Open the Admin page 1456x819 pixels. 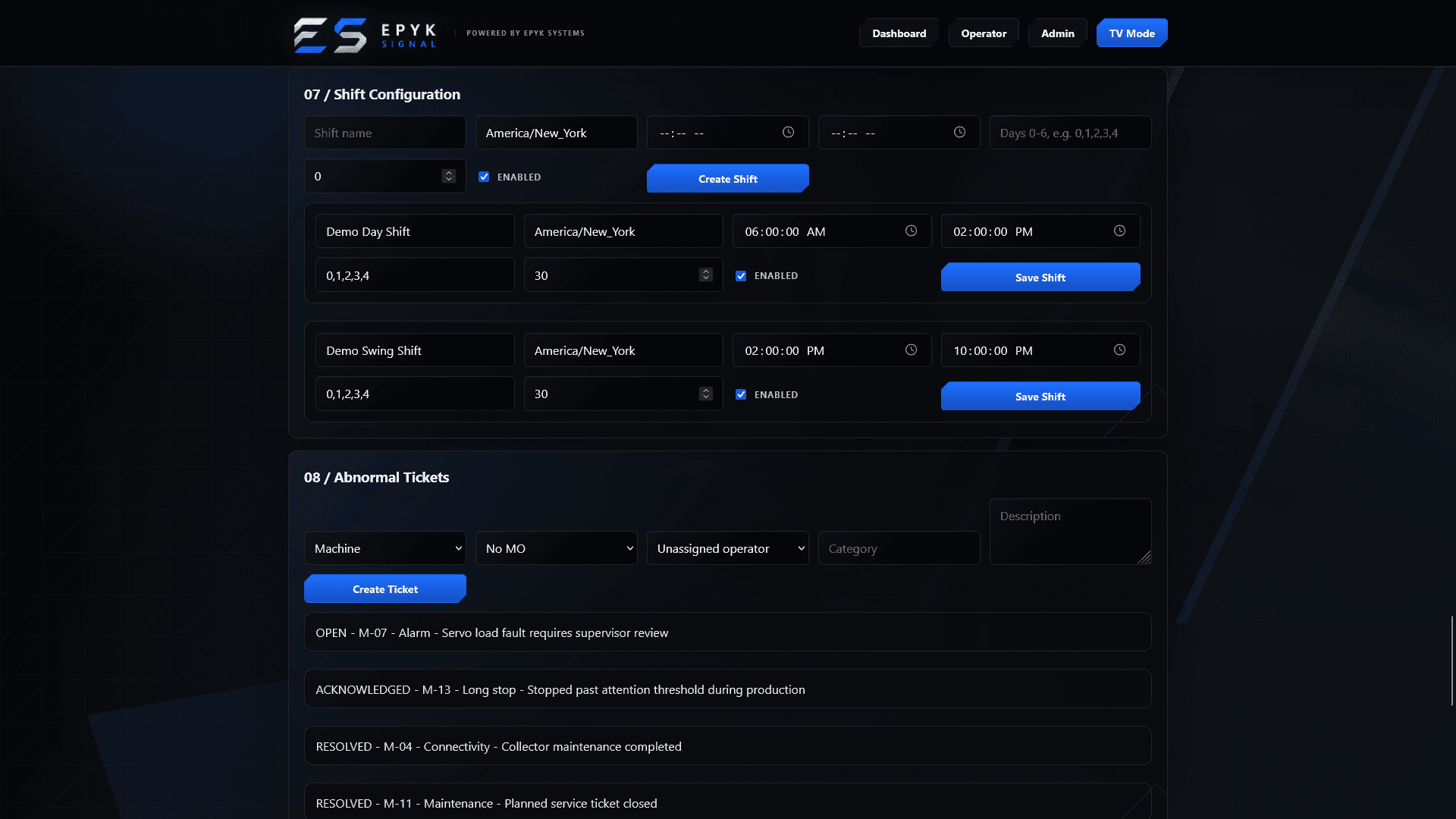[1058, 33]
